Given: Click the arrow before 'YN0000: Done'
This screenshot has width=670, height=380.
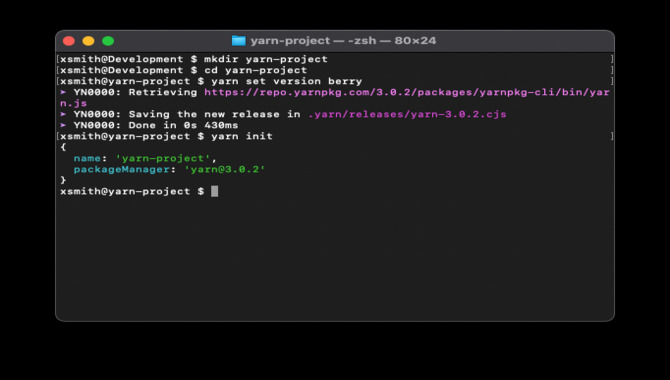Looking at the screenshot, I should point(63,125).
